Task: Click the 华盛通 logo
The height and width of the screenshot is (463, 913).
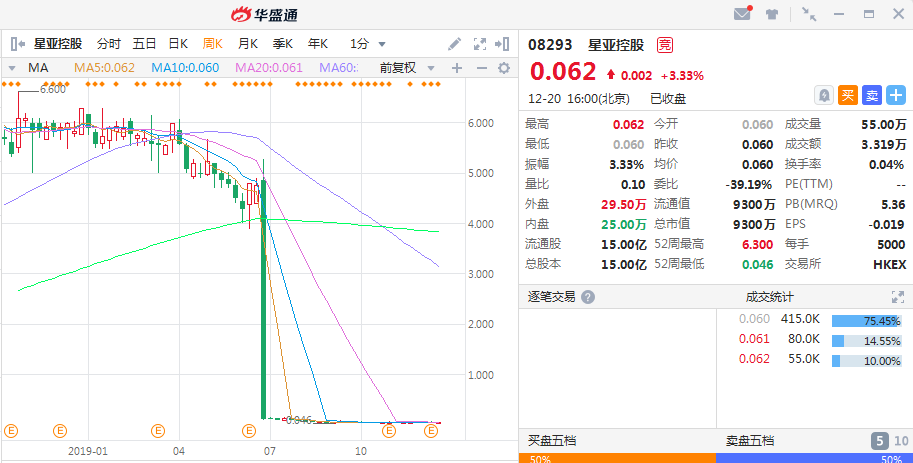Action: [x=264, y=15]
